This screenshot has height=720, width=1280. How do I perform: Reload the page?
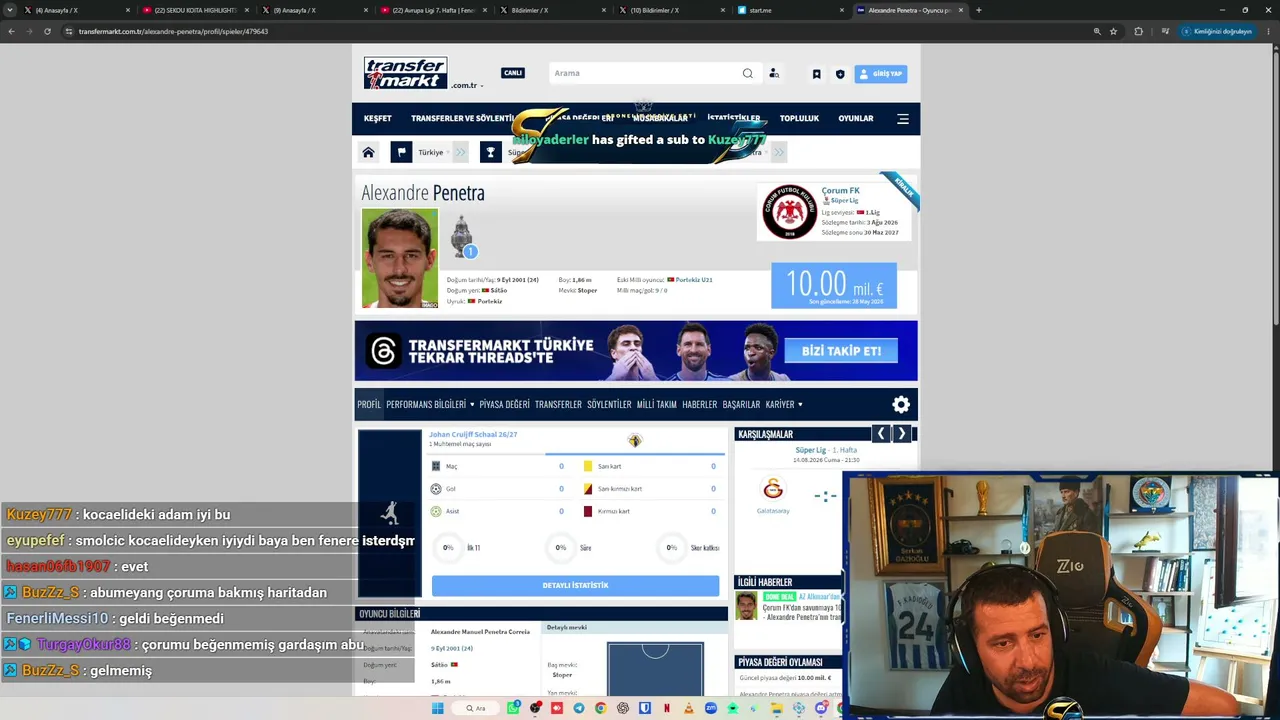(x=47, y=31)
